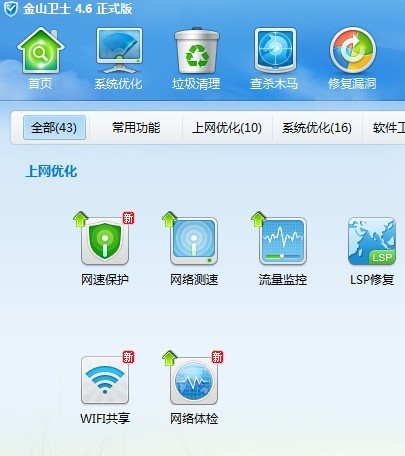This screenshot has width=405, height=456.
Task: Switch to the 常用功能 tab
Action: pos(136,128)
